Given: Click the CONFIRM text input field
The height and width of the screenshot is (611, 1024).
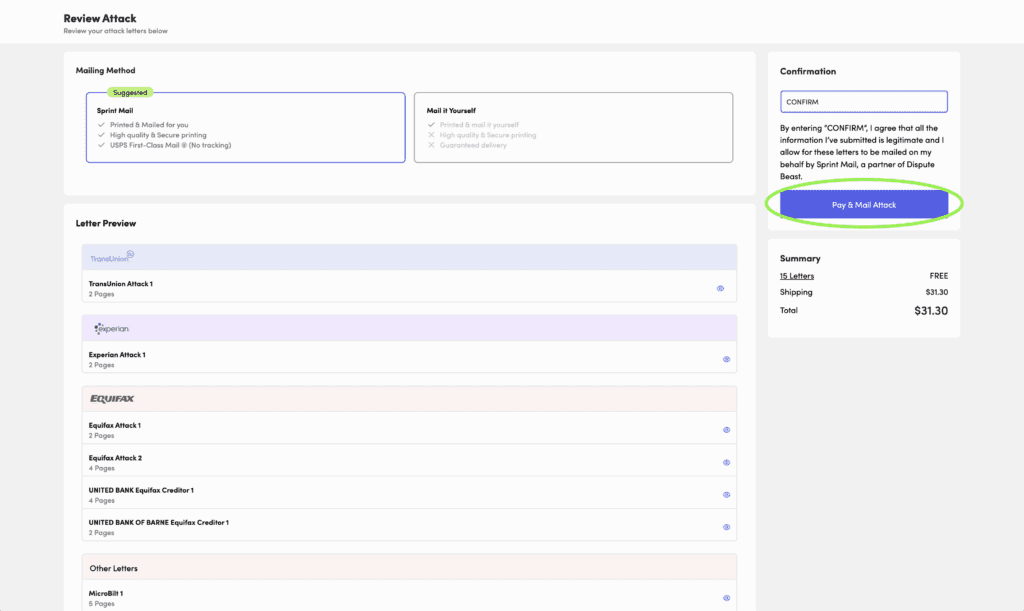Looking at the screenshot, I should 864,102.
